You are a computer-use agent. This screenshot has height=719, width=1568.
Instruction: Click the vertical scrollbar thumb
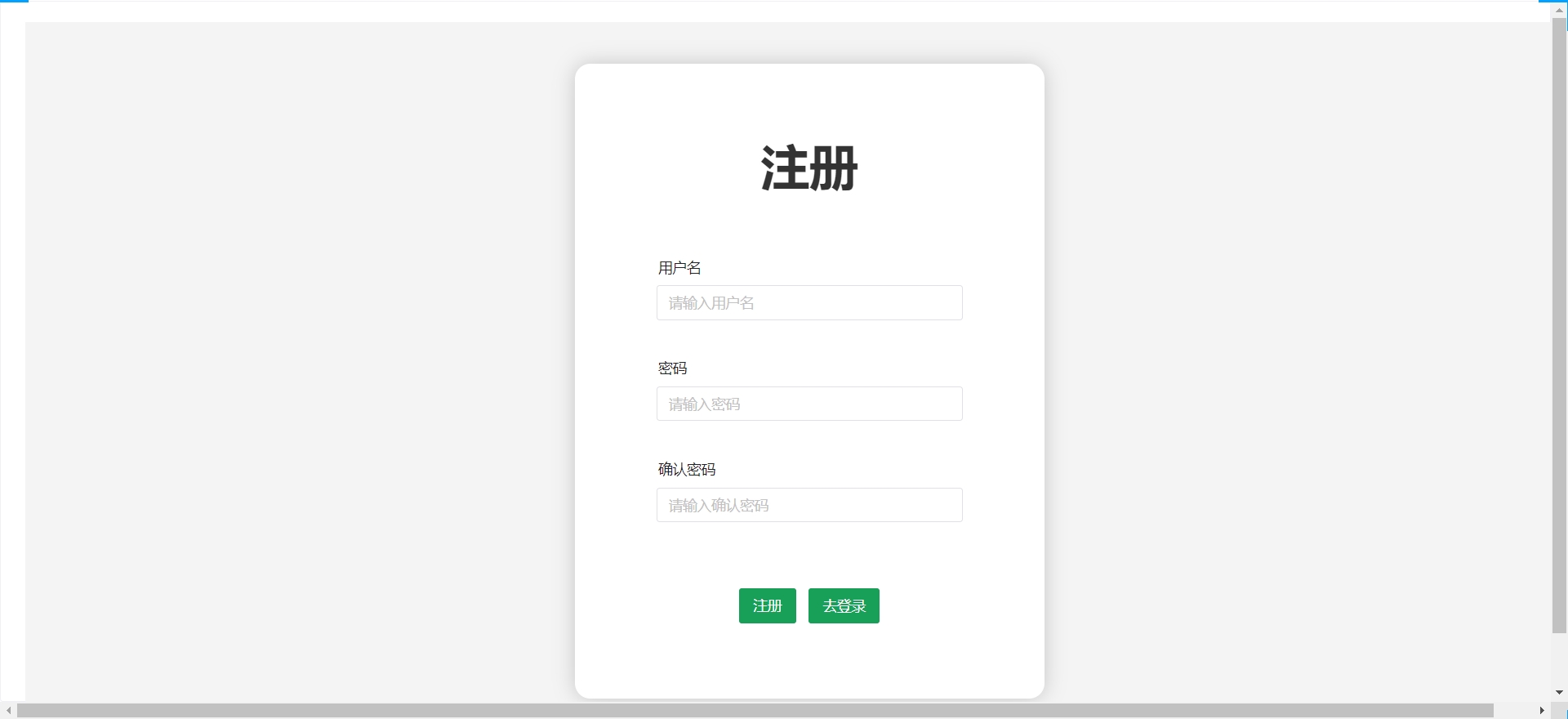1559,327
